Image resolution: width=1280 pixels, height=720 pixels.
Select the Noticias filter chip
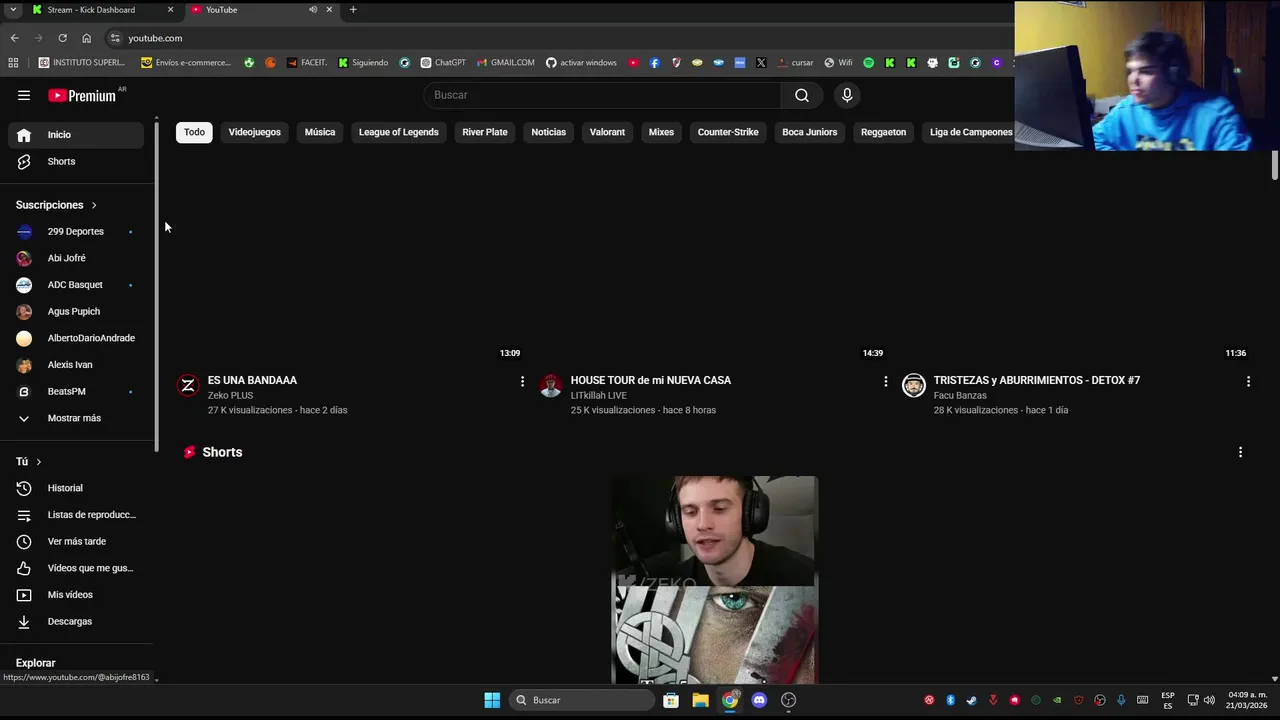548,132
